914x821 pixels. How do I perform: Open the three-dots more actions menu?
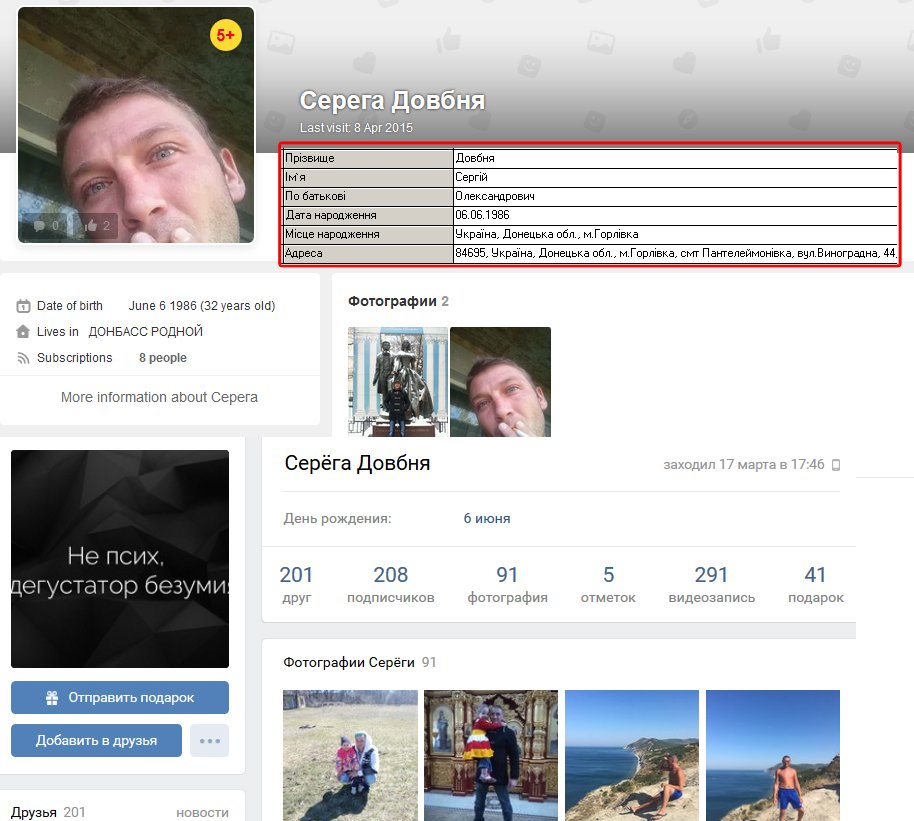(209, 741)
